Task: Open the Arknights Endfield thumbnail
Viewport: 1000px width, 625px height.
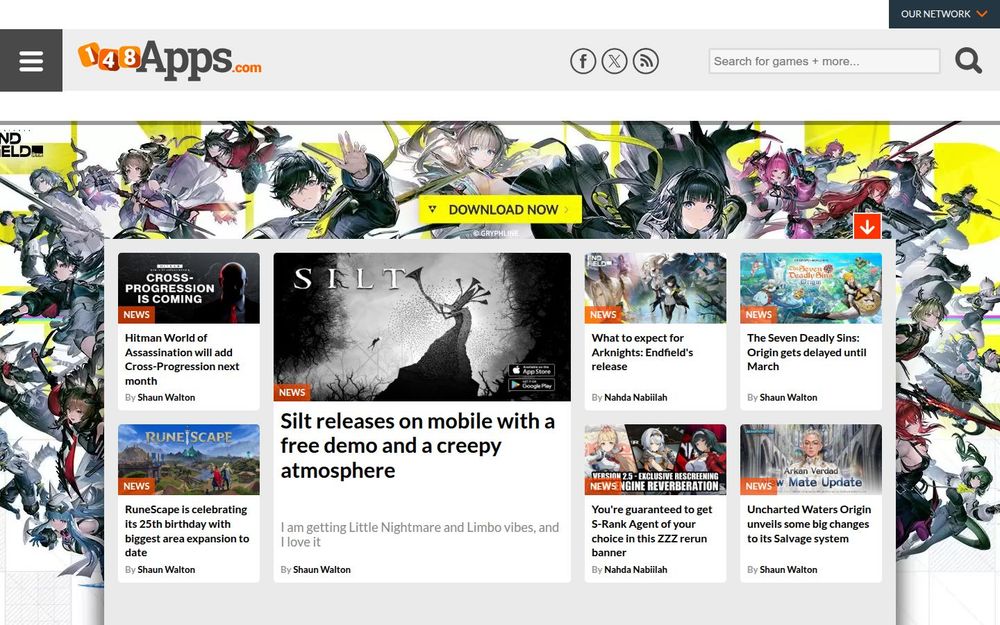Action: coord(655,288)
